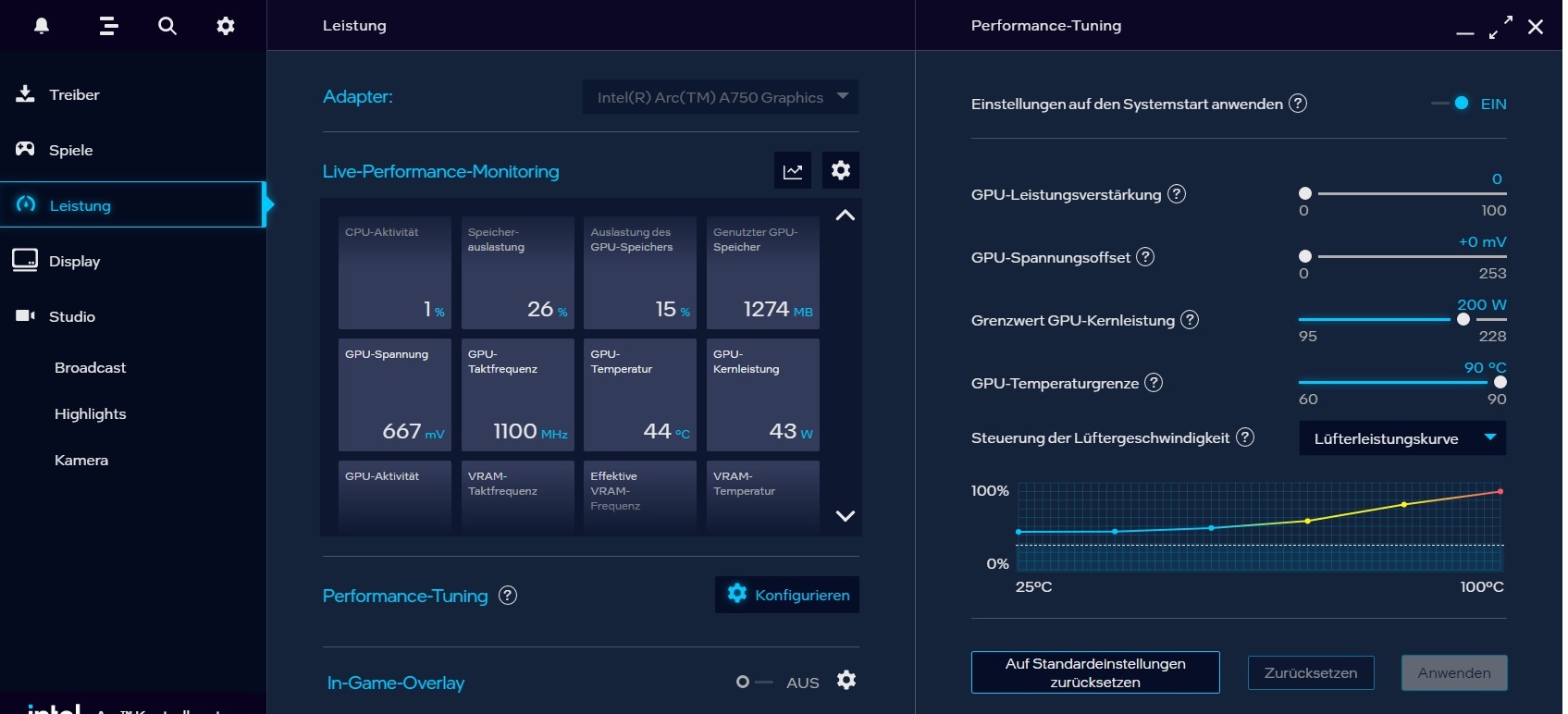The width and height of the screenshot is (1568, 714).
Task: Click the Konfigurieren button
Action: [787, 595]
